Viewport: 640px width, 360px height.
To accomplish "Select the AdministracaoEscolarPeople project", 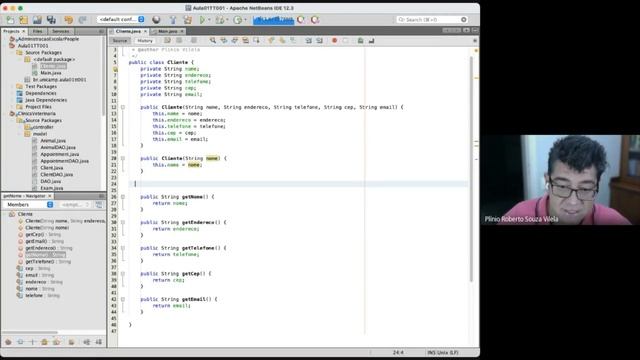I will [x=48, y=39].
